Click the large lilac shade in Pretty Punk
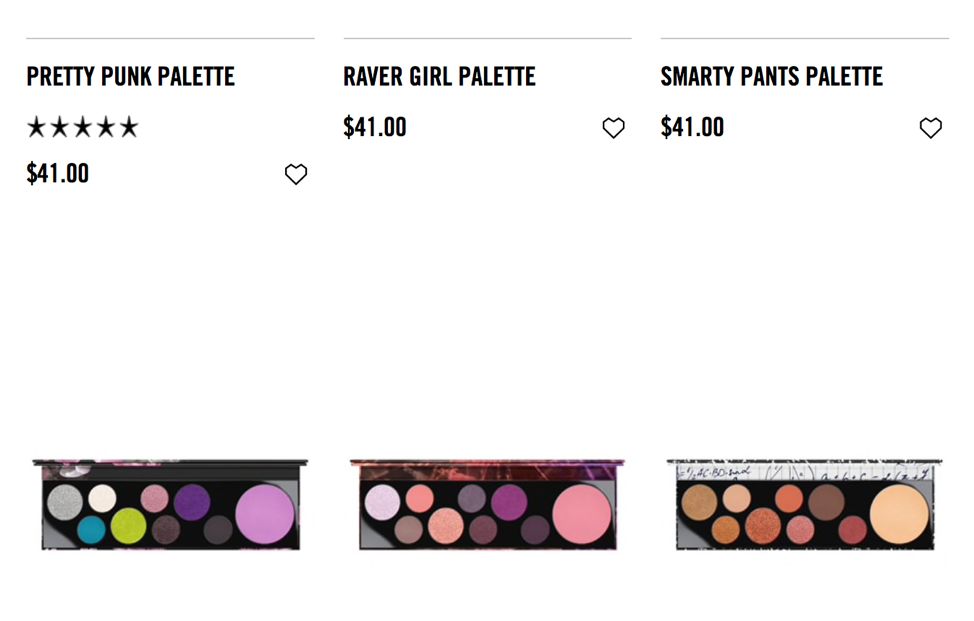 tap(265, 513)
